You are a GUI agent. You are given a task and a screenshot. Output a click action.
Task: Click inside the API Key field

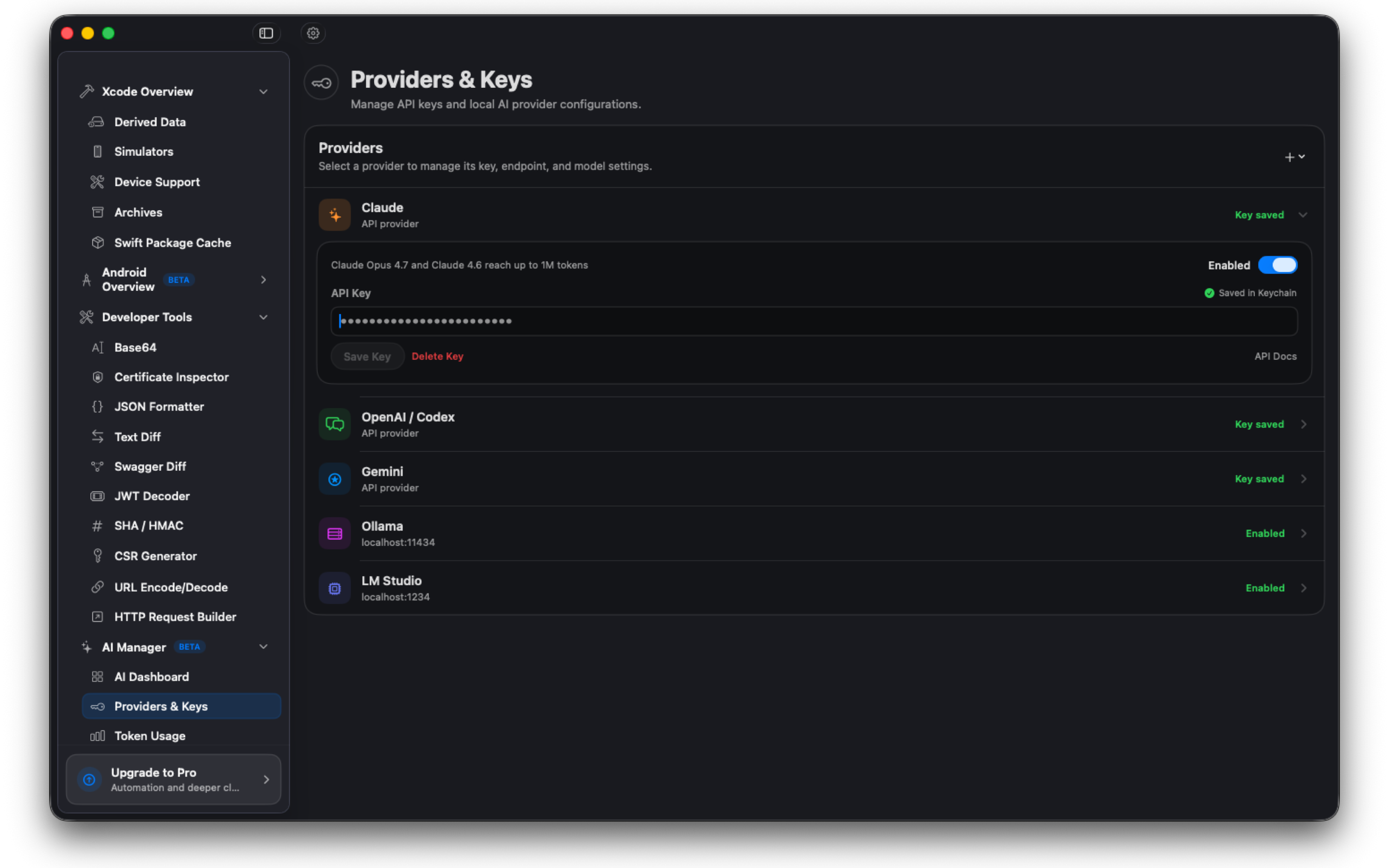point(814,322)
